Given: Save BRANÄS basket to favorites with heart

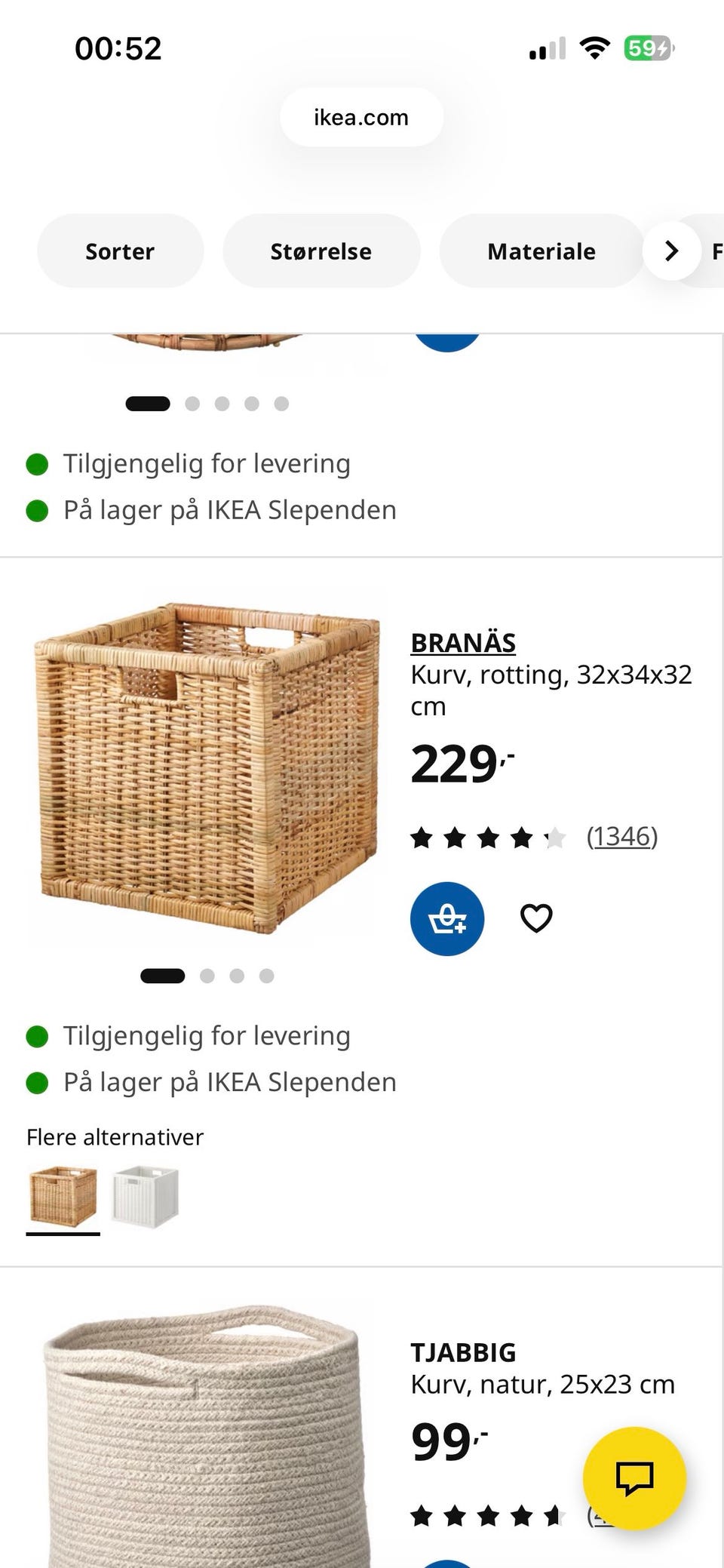Looking at the screenshot, I should coord(536,918).
